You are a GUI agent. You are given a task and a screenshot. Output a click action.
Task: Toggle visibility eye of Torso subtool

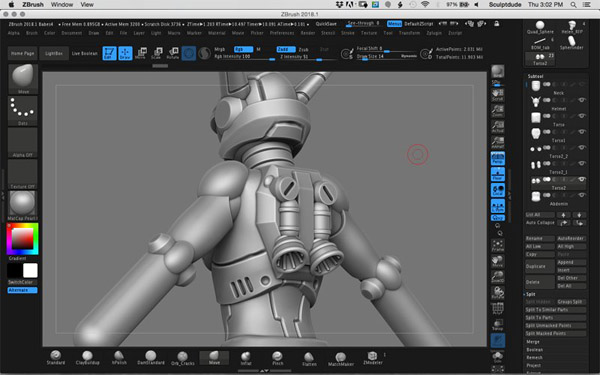[582, 116]
